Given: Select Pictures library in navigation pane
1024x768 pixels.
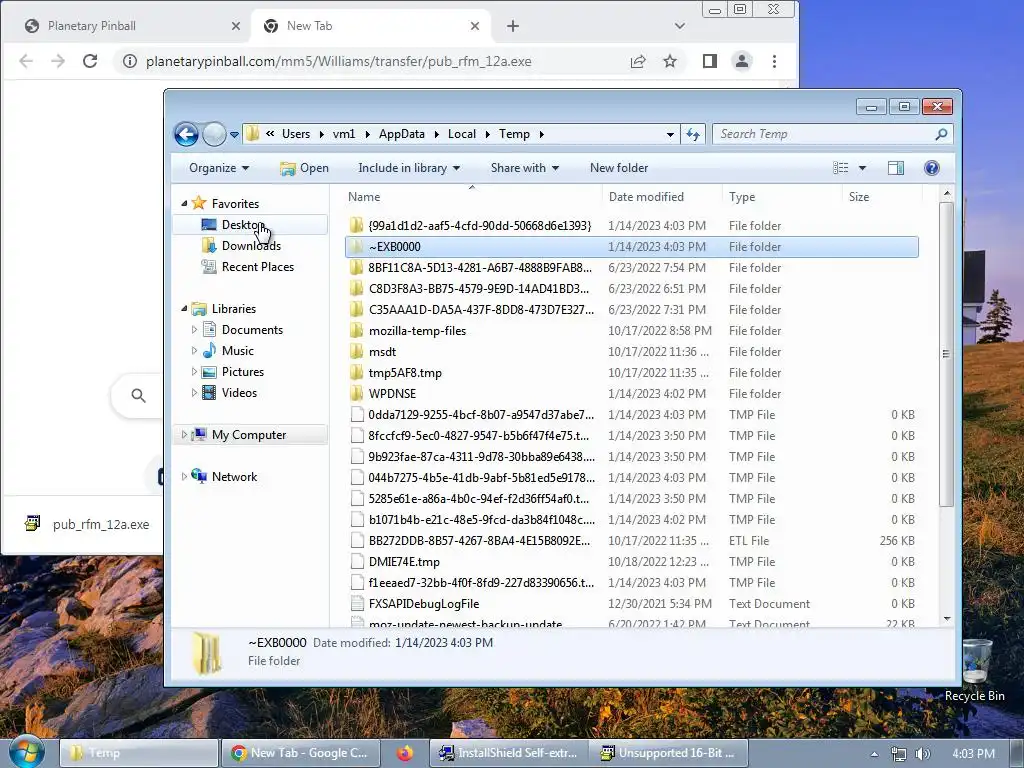Looking at the screenshot, I should 242,372.
